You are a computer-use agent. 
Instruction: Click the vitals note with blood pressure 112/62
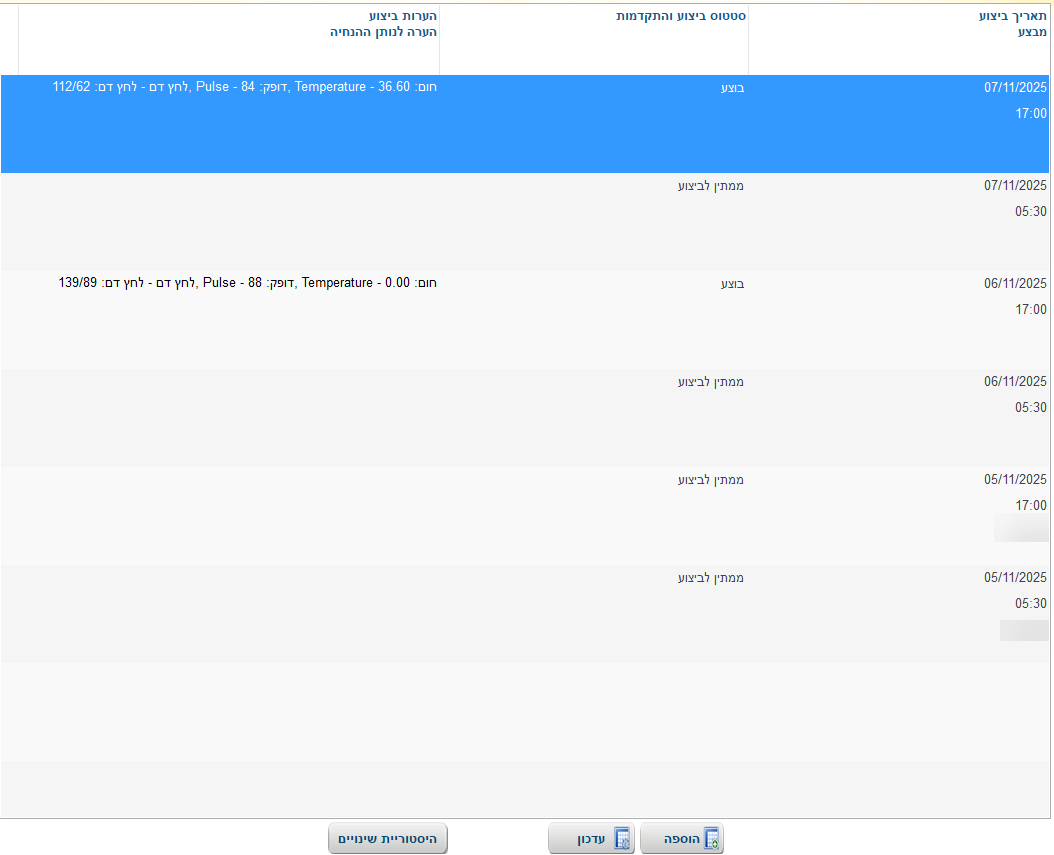(x=245, y=87)
